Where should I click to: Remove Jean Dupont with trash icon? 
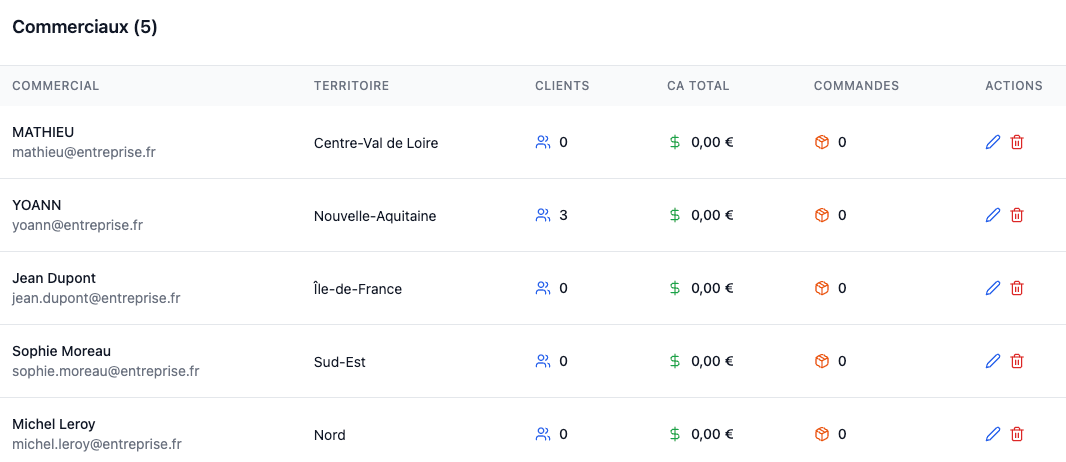pos(1017,288)
